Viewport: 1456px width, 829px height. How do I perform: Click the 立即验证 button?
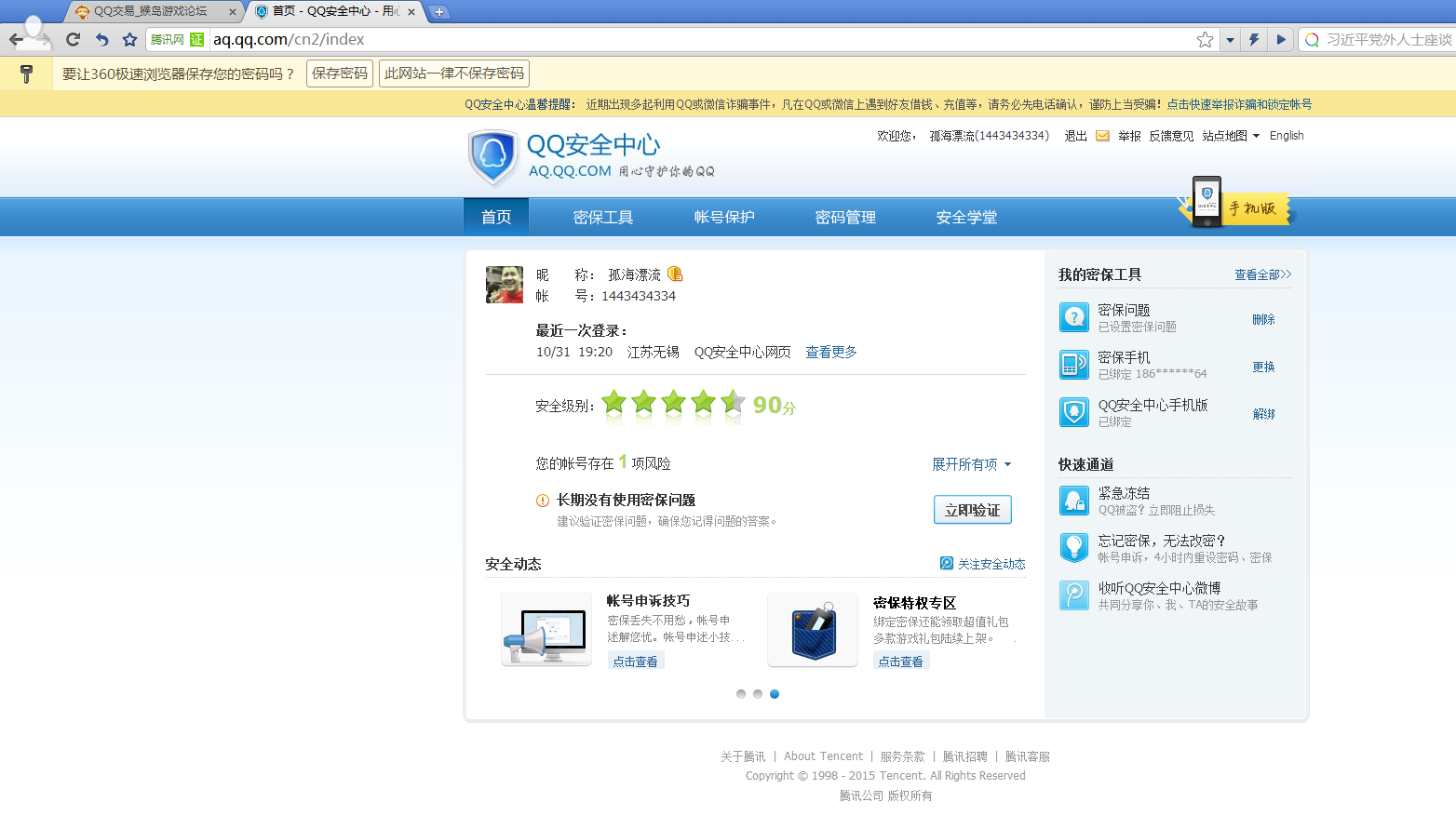(973, 510)
